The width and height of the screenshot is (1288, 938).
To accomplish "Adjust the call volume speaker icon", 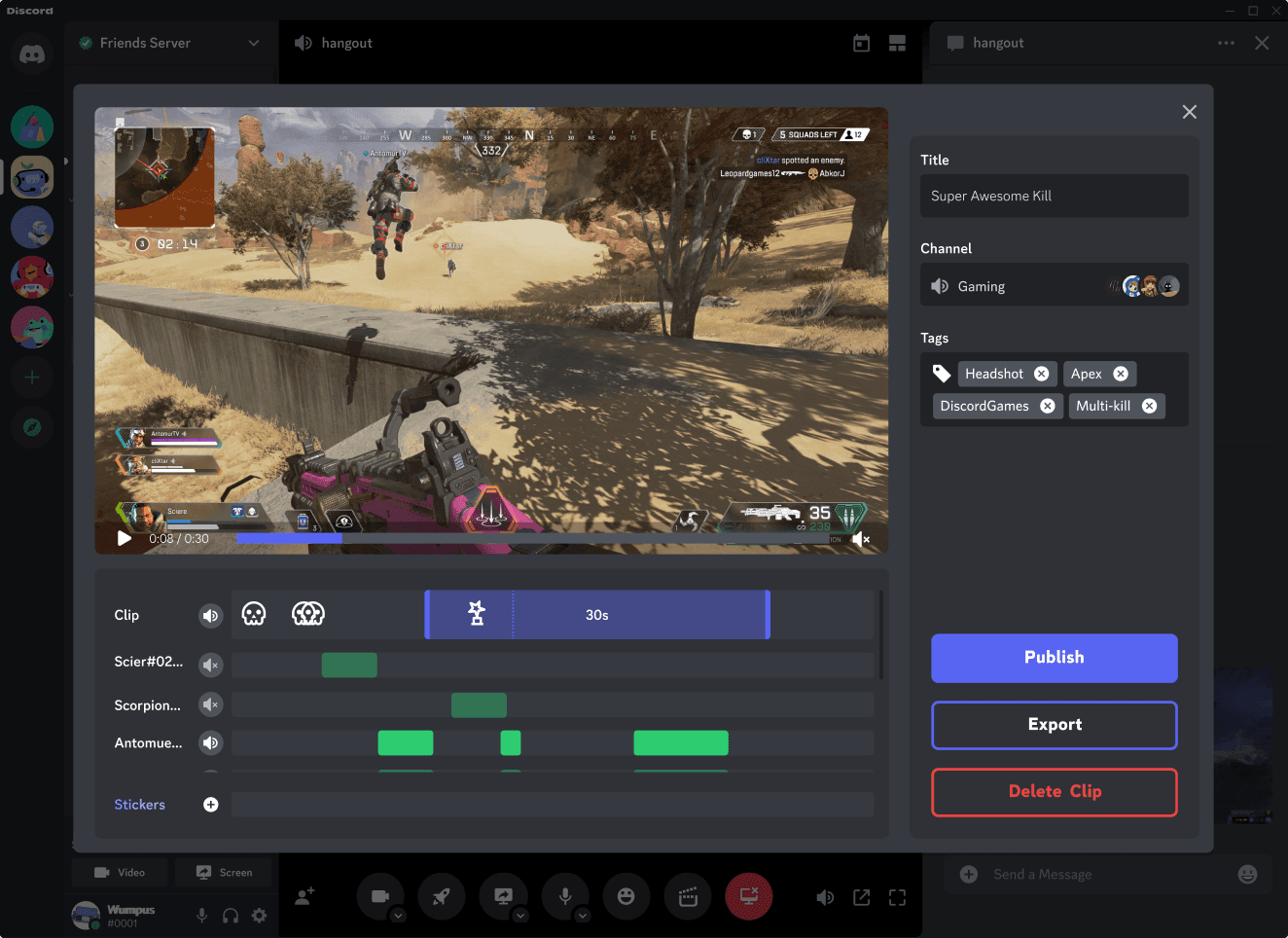I will [x=825, y=897].
